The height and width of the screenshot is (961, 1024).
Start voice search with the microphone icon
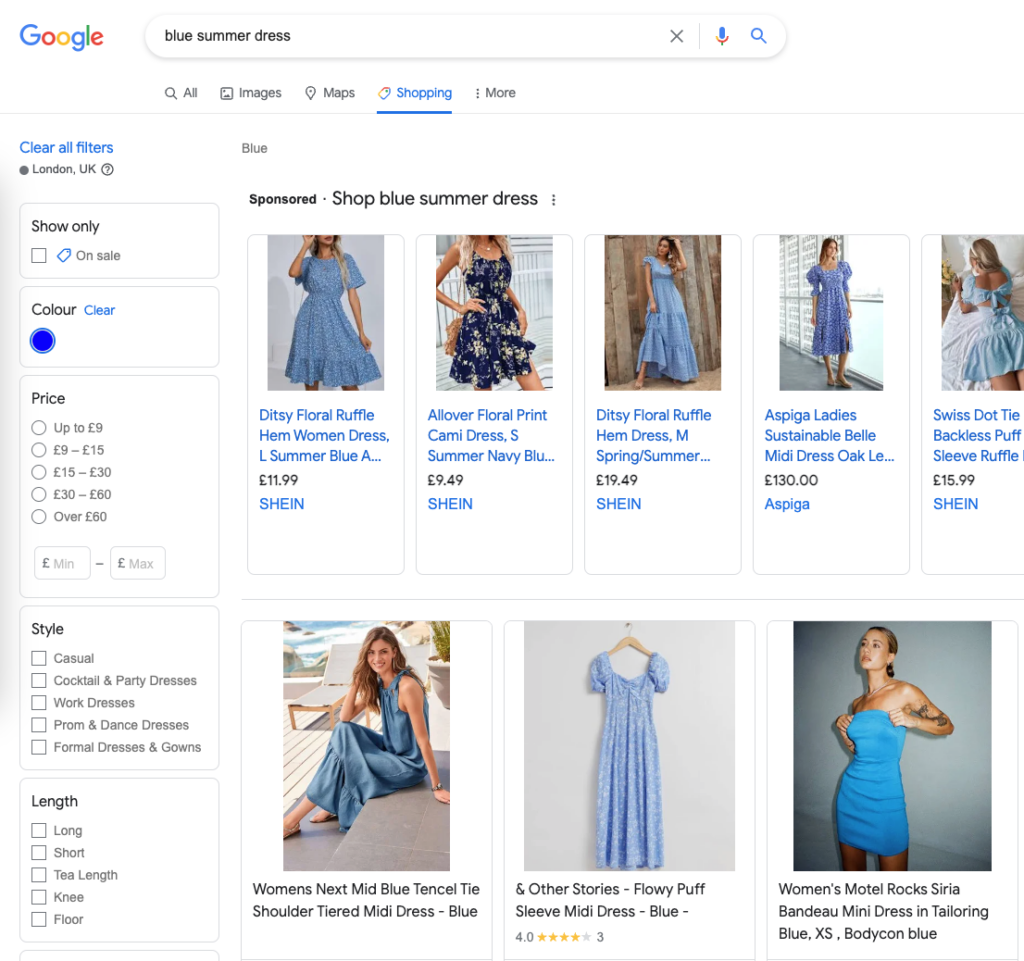point(722,36)
